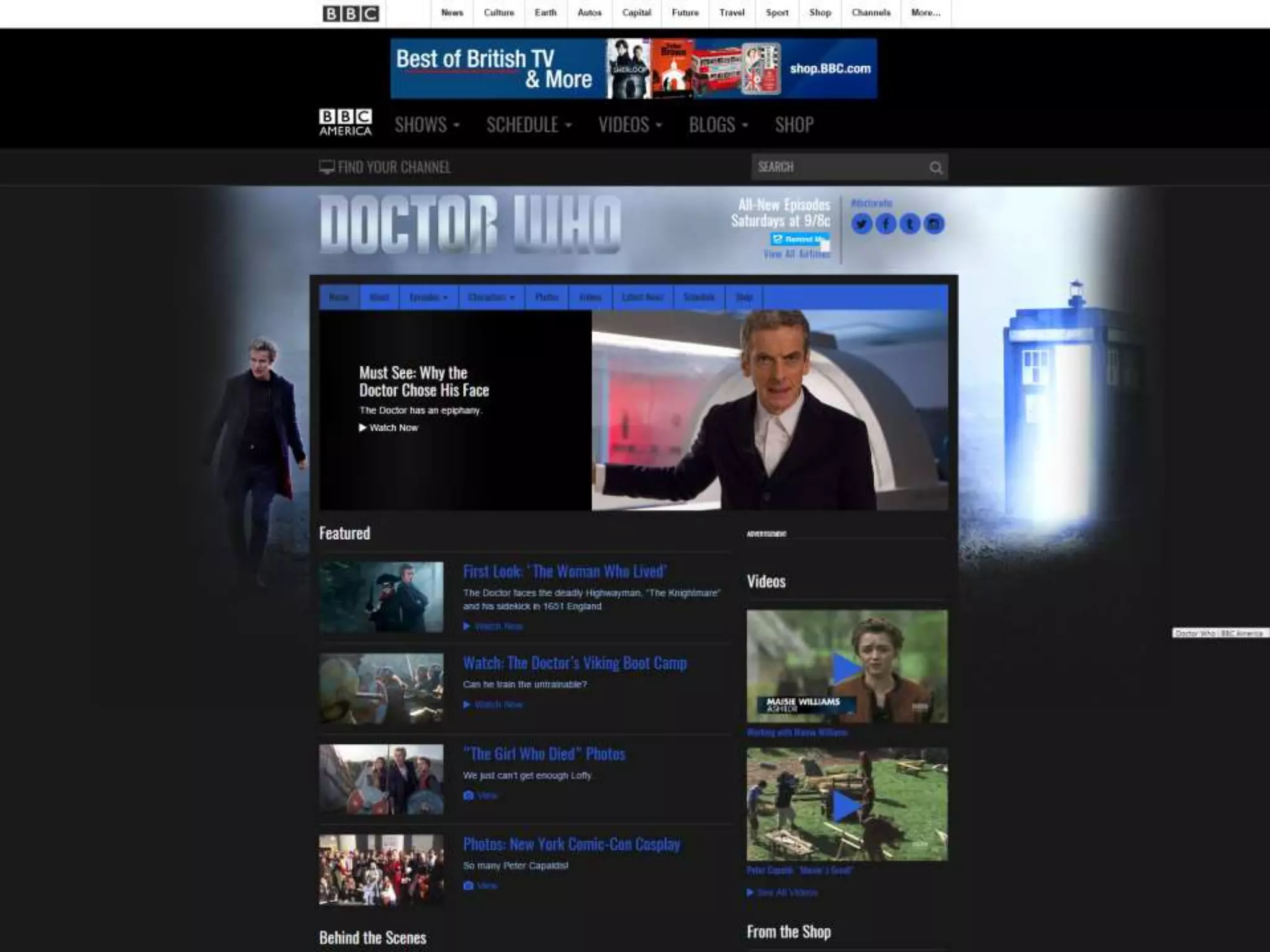Open the Doctor Who Twitter icon
This screenshot has height=952, width=1270.
pos(861,224)
